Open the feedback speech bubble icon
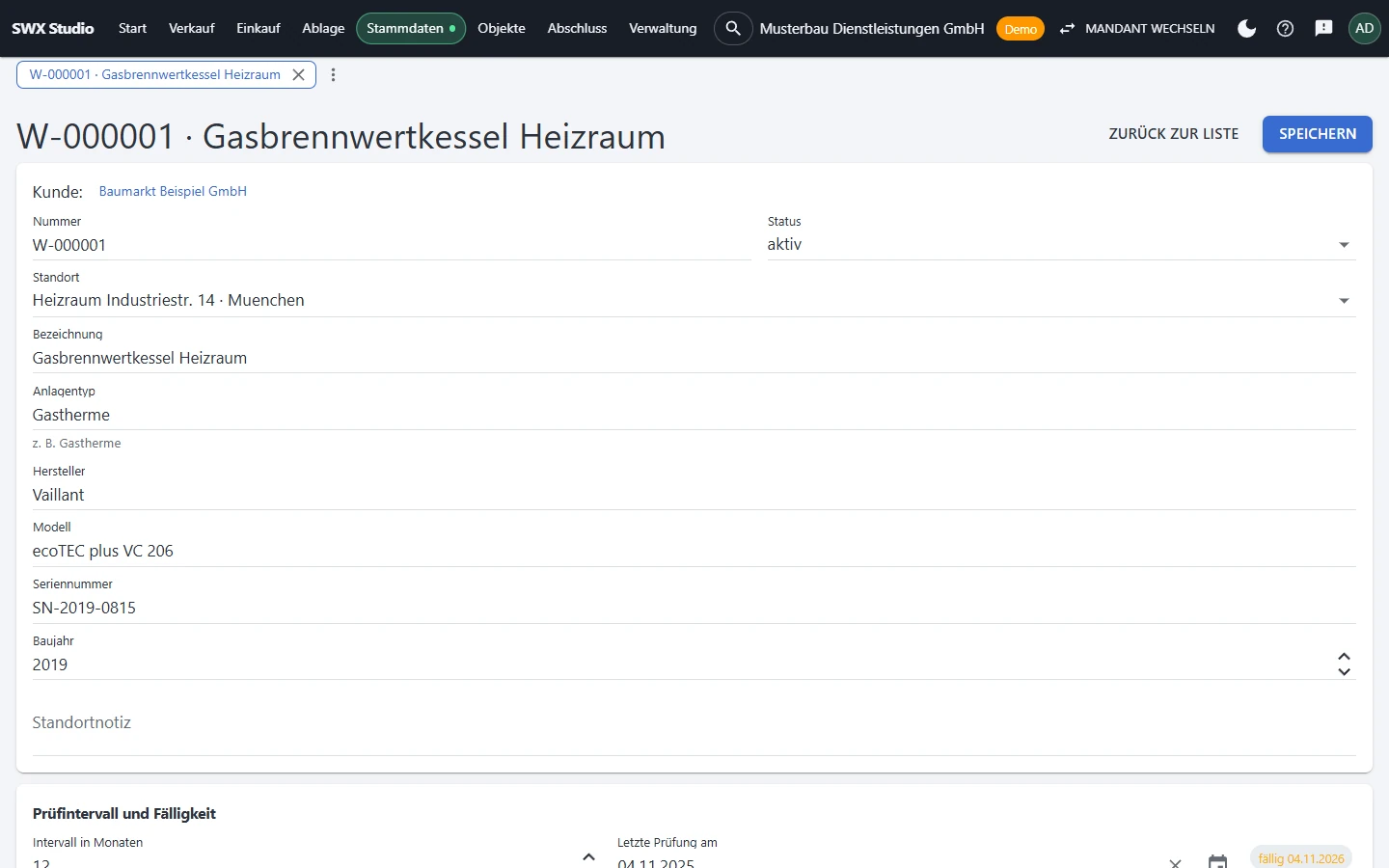The image size is (1389, 868). (x=1323, y=29)
